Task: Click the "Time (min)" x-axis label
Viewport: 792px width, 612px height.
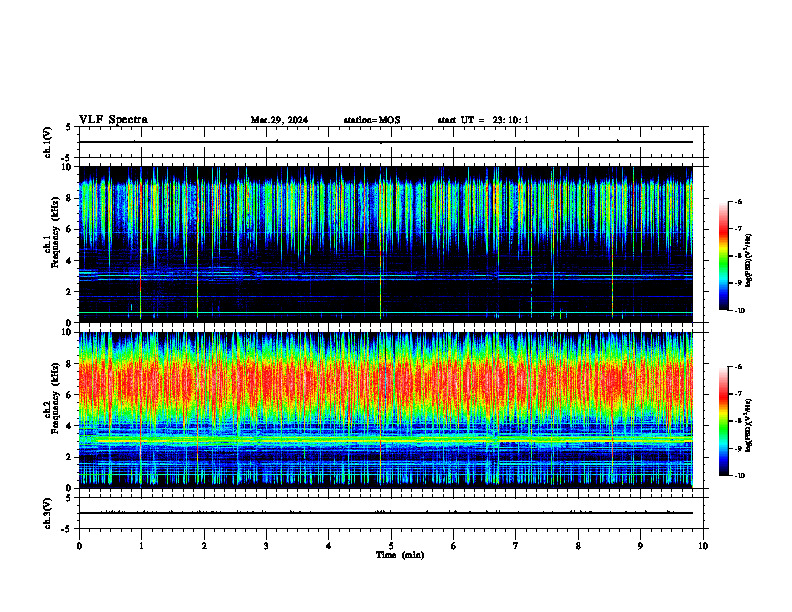Action: [400, 555]
